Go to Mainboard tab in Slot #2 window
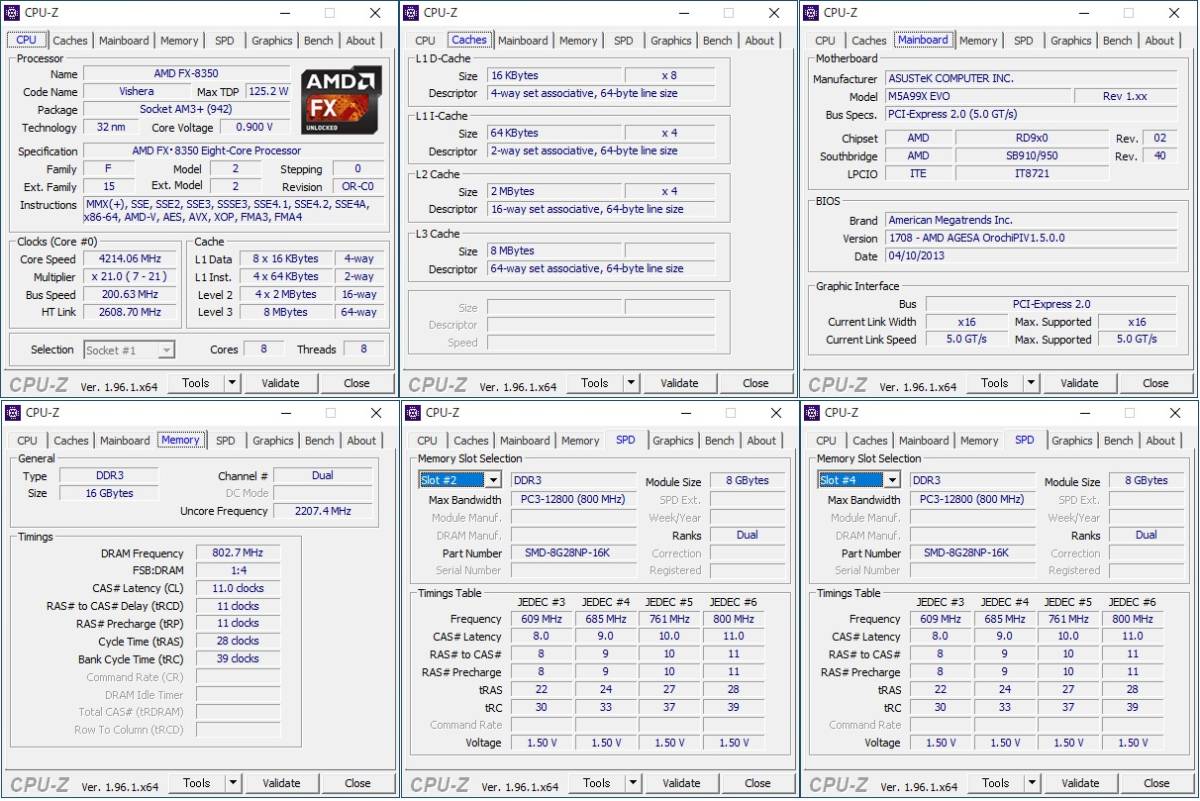This screenshot has width=1200, height=801. pyautogui.click(x=525, y=441)
